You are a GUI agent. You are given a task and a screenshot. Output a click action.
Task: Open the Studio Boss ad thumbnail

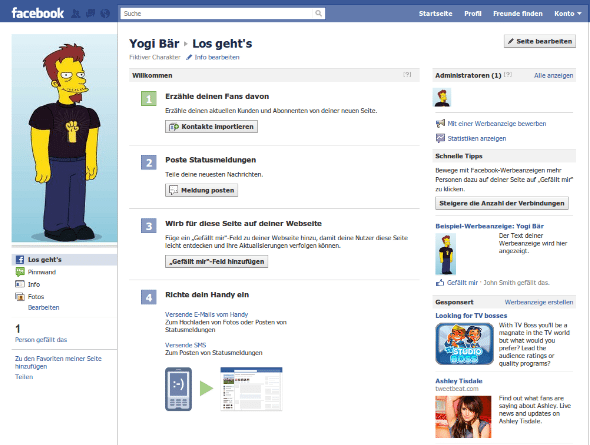(x=464, y=344)
